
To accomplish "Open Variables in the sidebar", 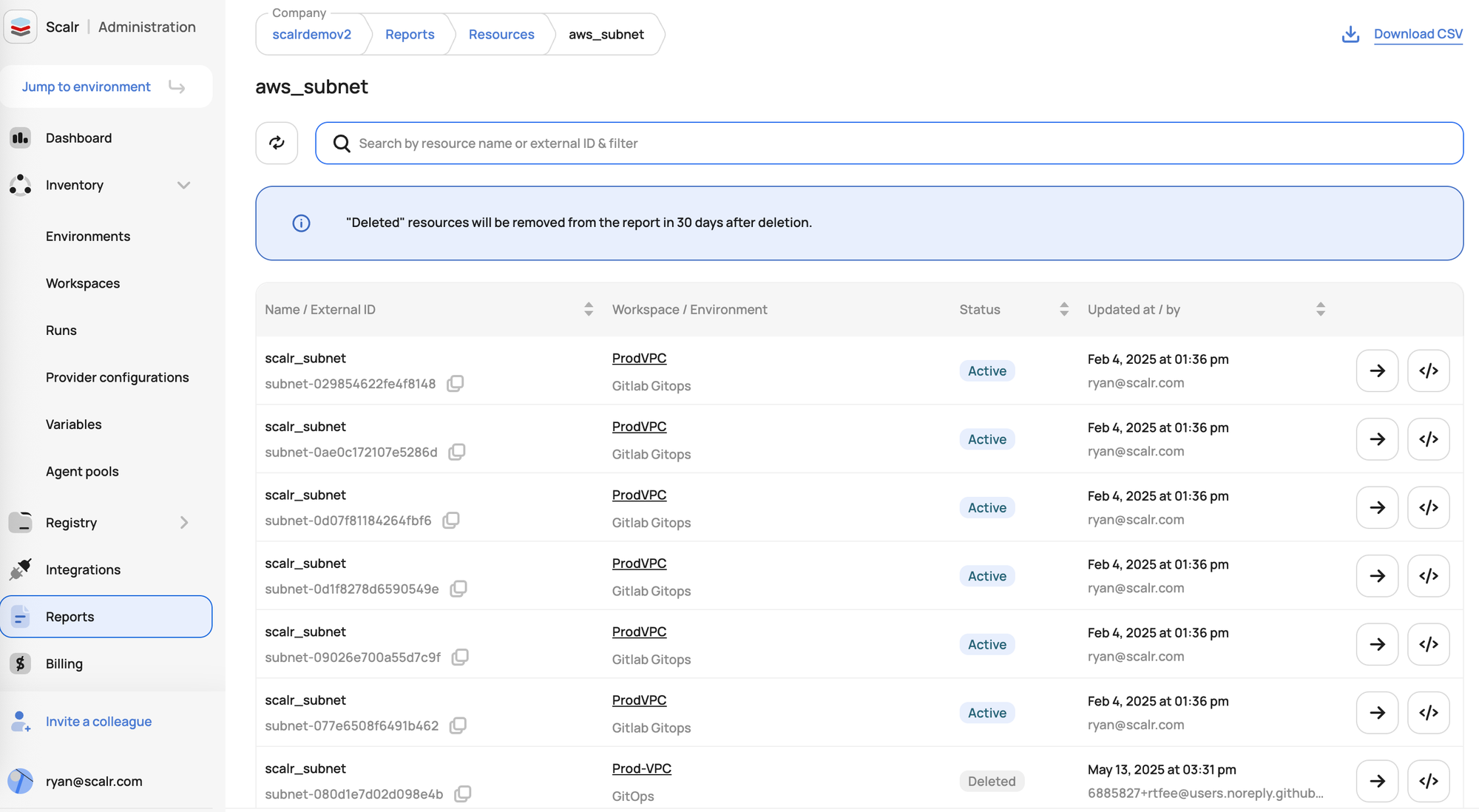I will pyautogui.click(x=74, y=424).
